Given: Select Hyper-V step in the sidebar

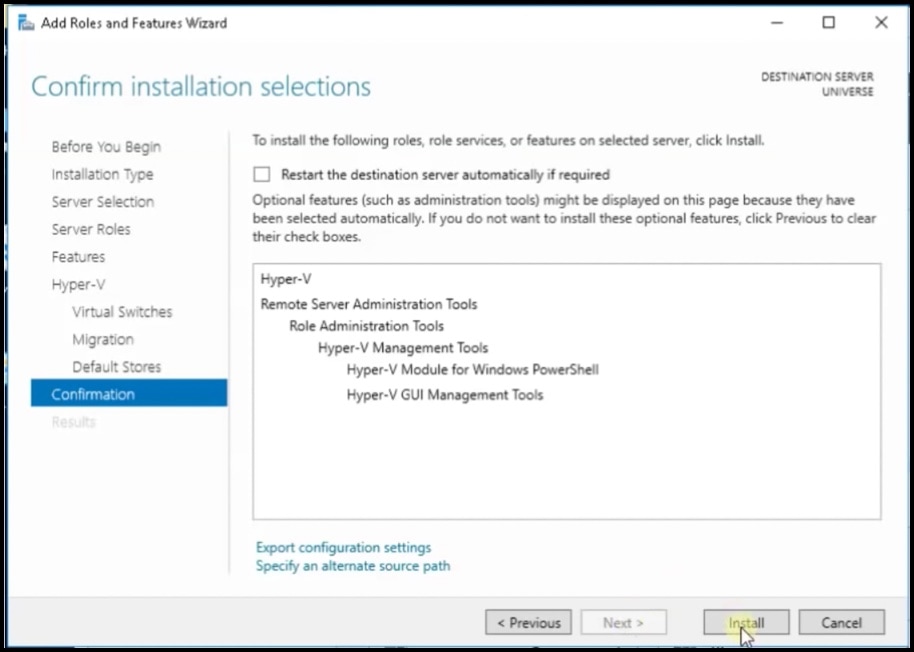Looking at the screenshot, I should pos(78,284).
